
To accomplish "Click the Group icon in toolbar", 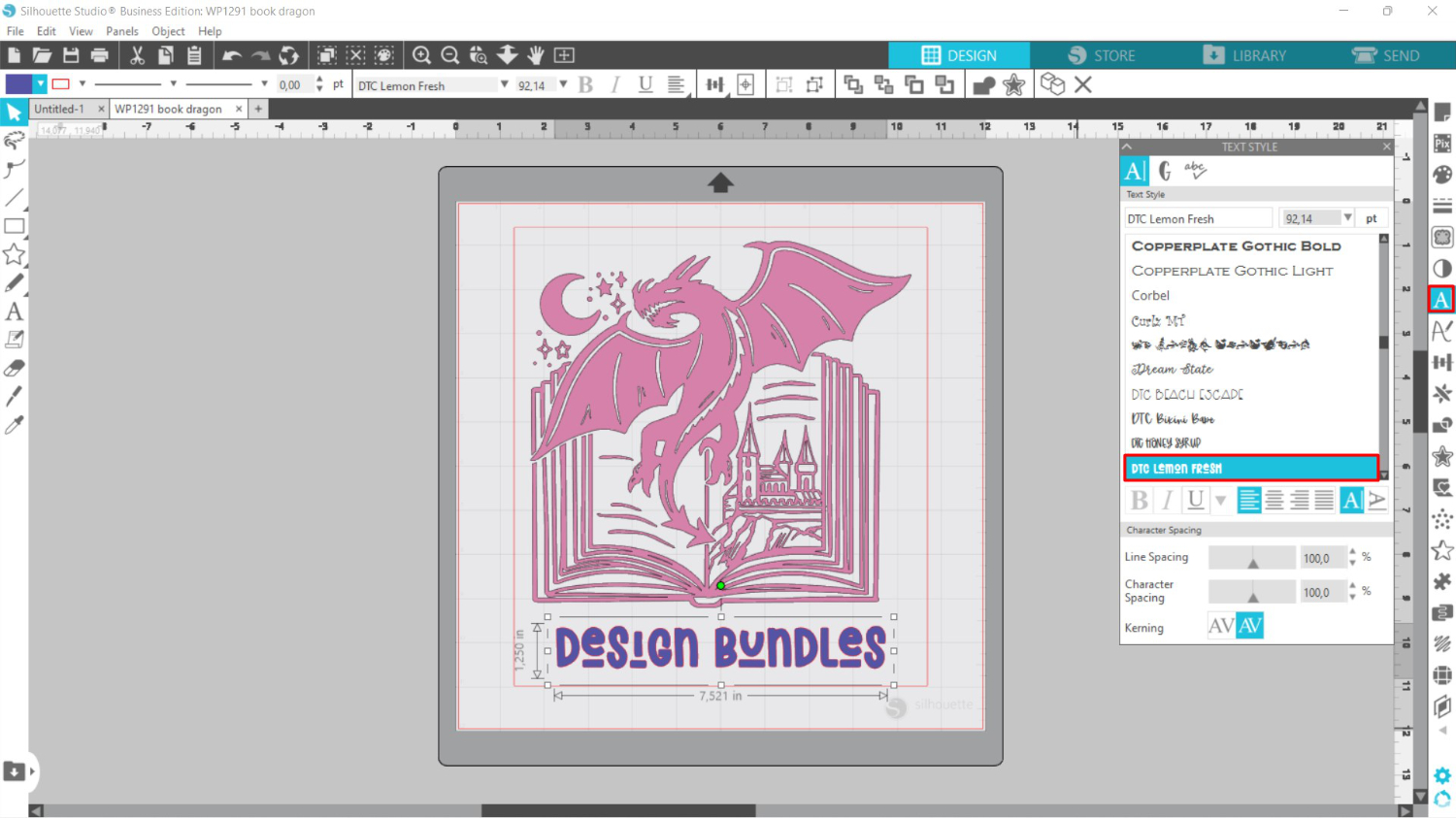I will point(784,84).
